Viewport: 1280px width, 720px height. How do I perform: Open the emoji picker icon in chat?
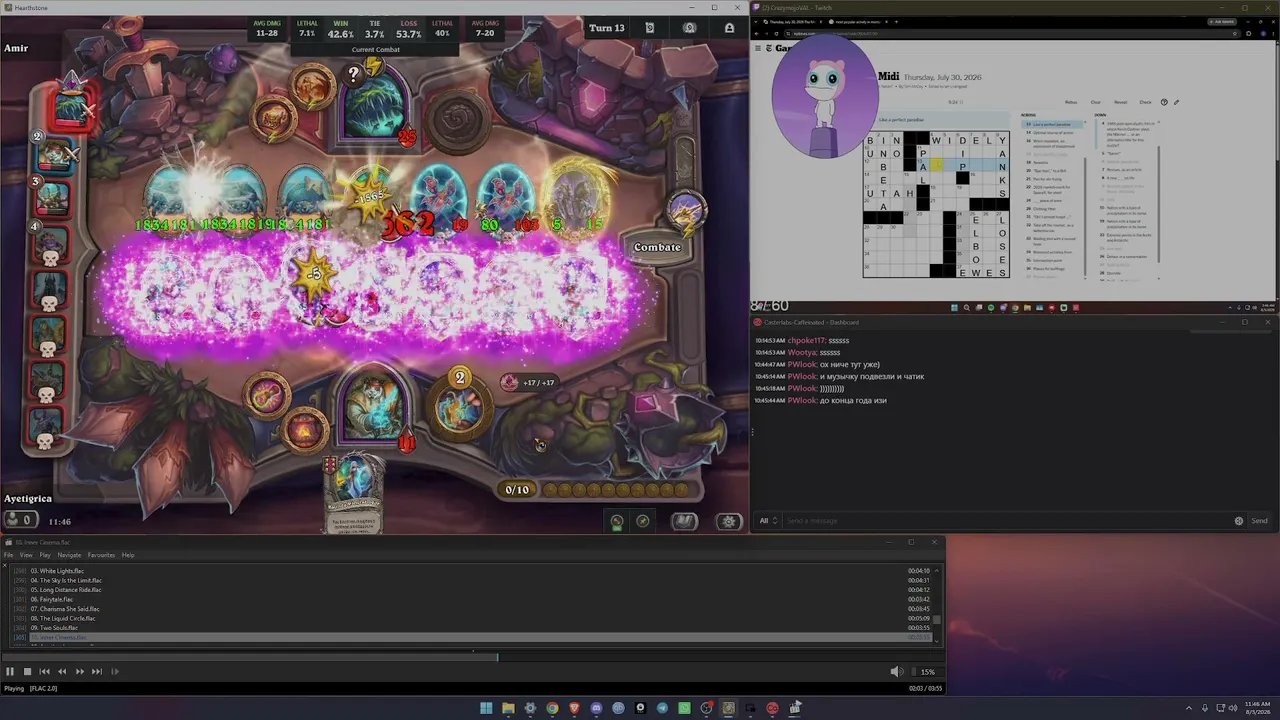[x=1239, y=521]
